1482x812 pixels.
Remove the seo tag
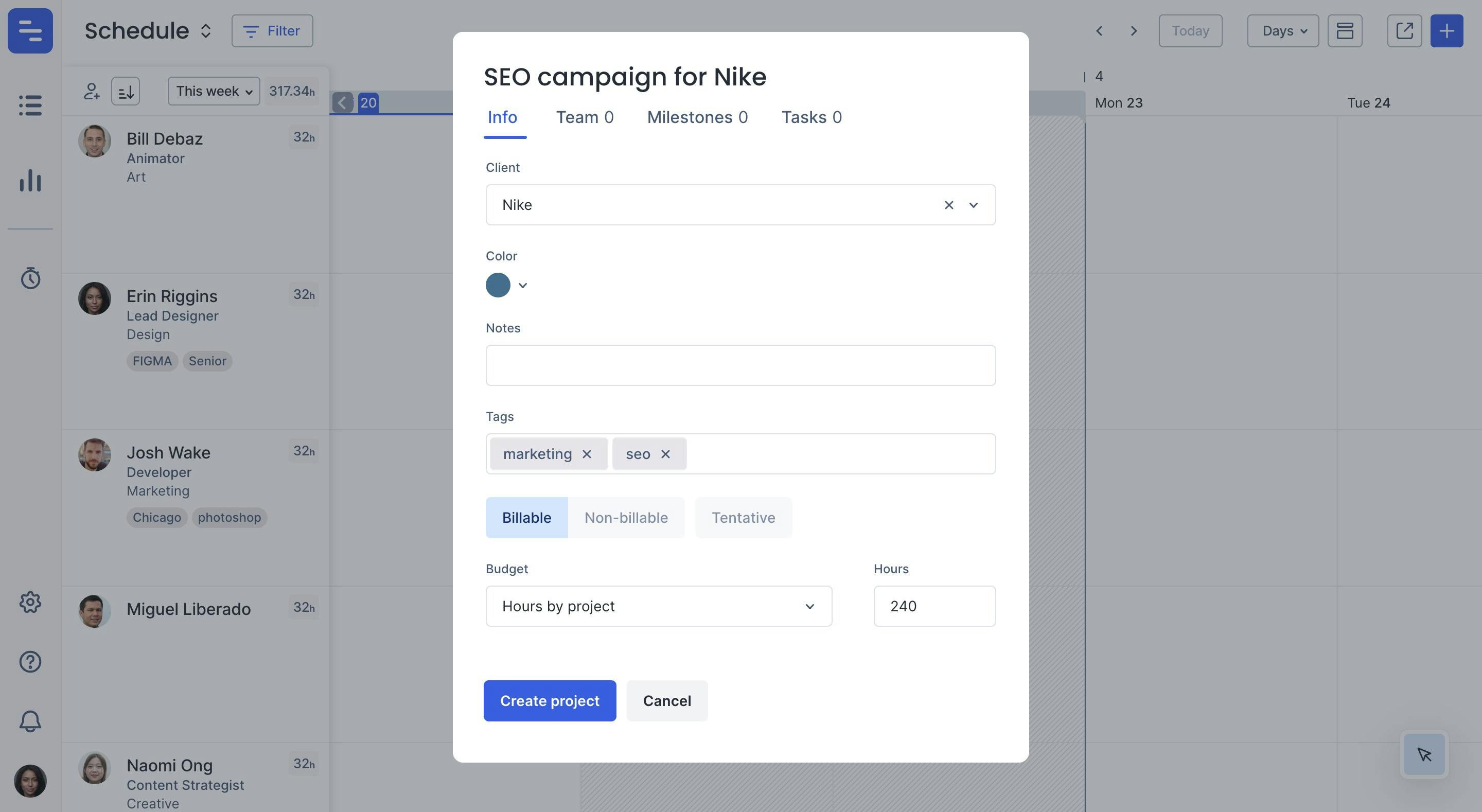click(x=666, y=454)
